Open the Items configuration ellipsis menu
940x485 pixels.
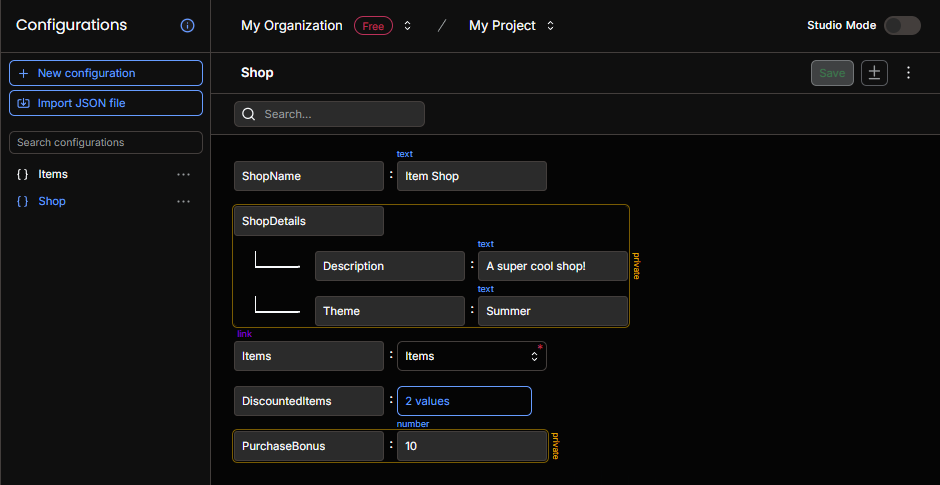pos(183,174)
